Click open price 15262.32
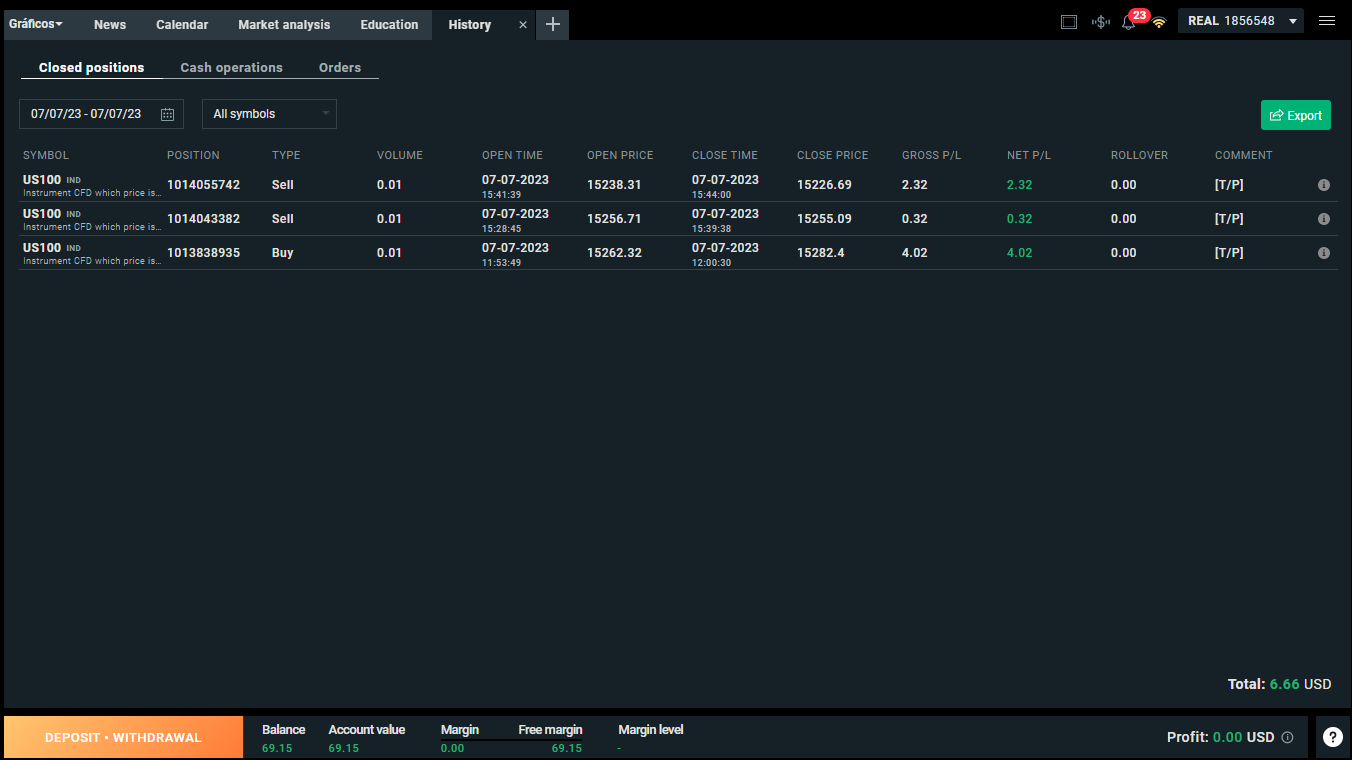The width and height of the screenshot is (1352, 760). [614, 253]
